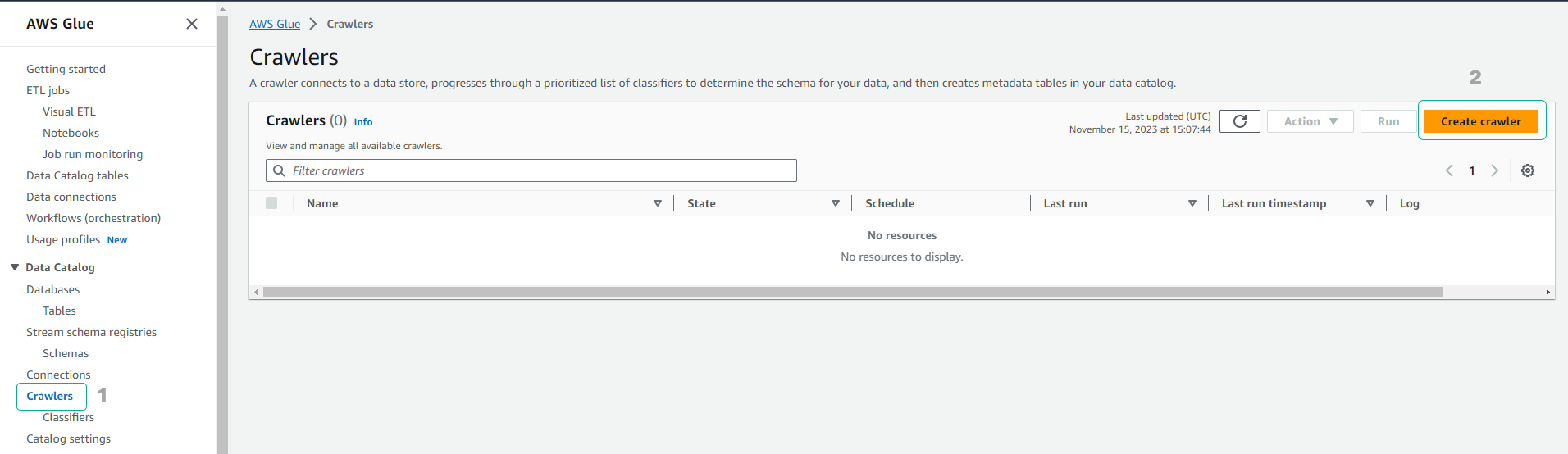This screenshot has height=454, width=1568.
Task: Open Notebooks in sidebar
Action: pos(71,133)
